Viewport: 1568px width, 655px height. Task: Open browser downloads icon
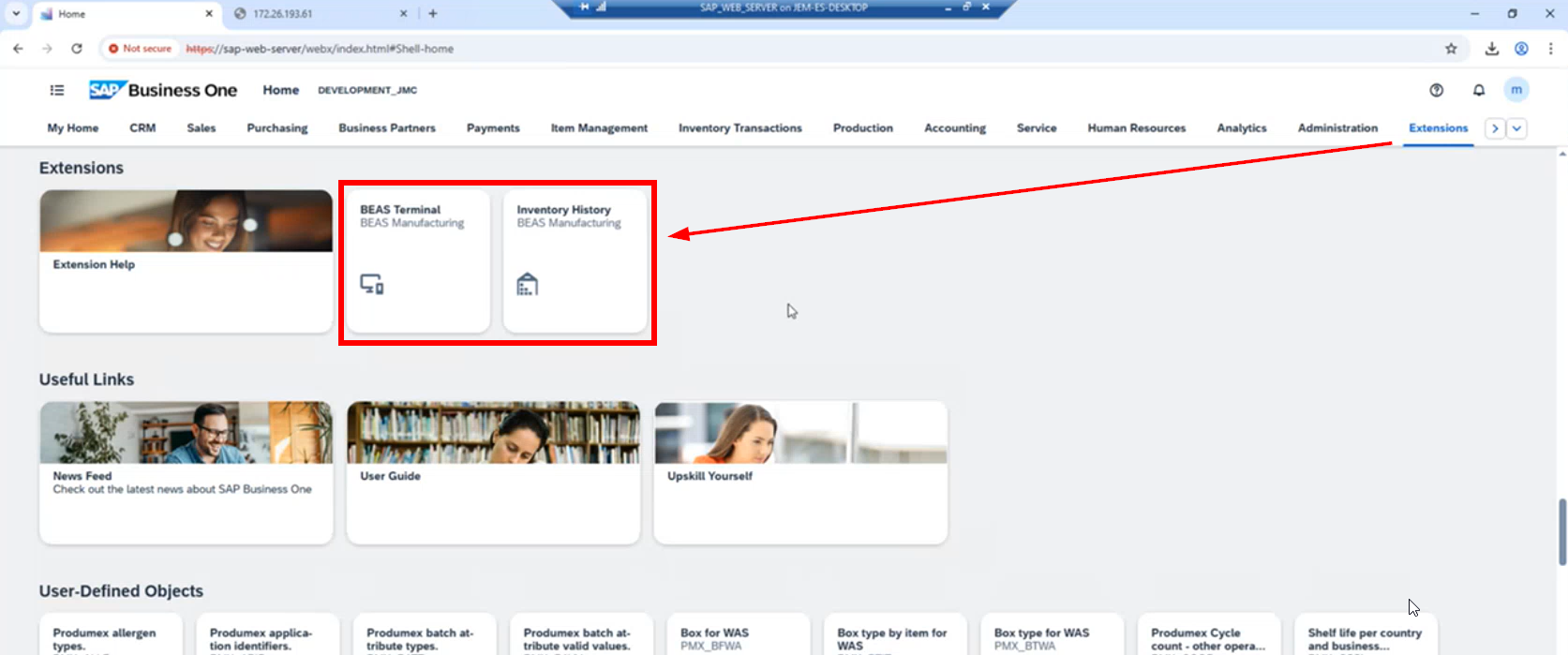point(1492,49)
